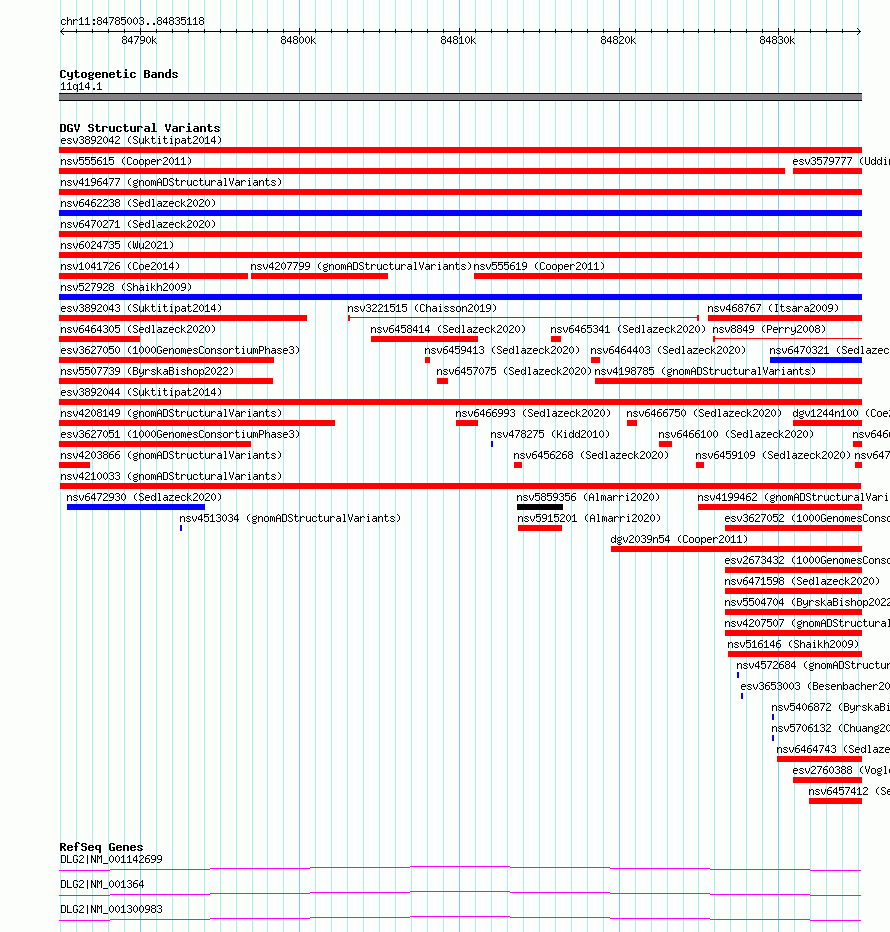The height and width of the screenshot is (932, 890).
Task: Click the 84830k ruler position
Action: pos(777,40)
